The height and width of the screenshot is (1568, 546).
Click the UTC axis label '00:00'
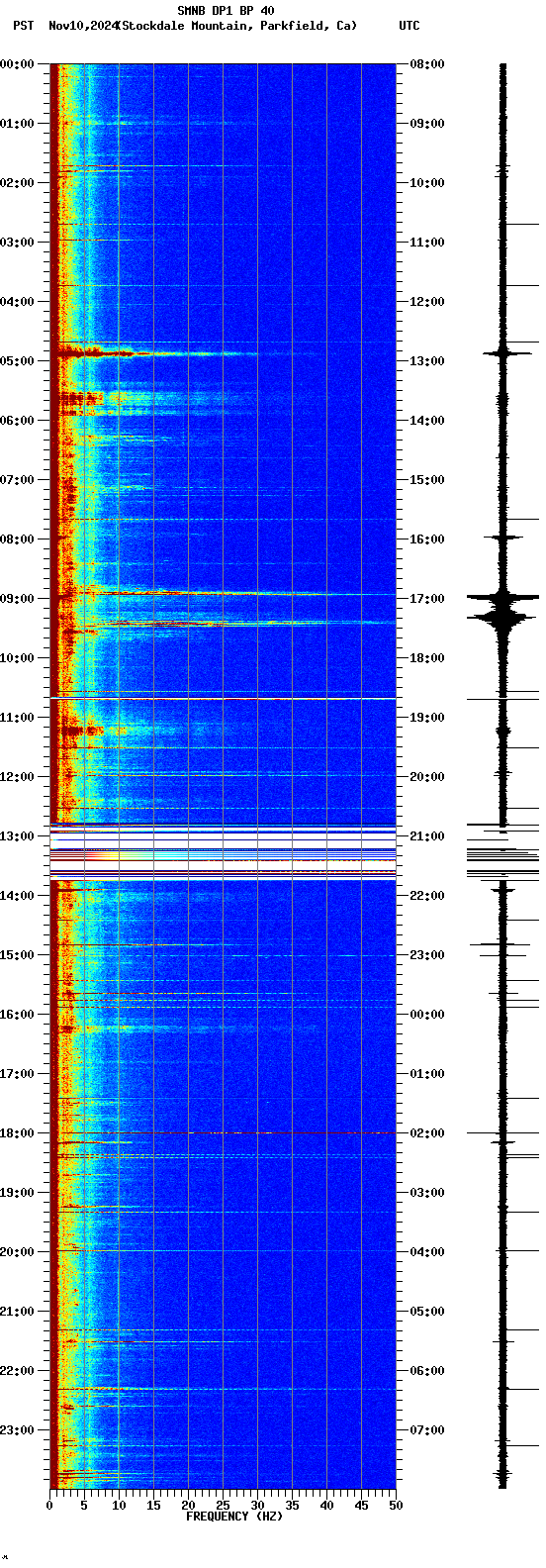[x=427, y=1015]
